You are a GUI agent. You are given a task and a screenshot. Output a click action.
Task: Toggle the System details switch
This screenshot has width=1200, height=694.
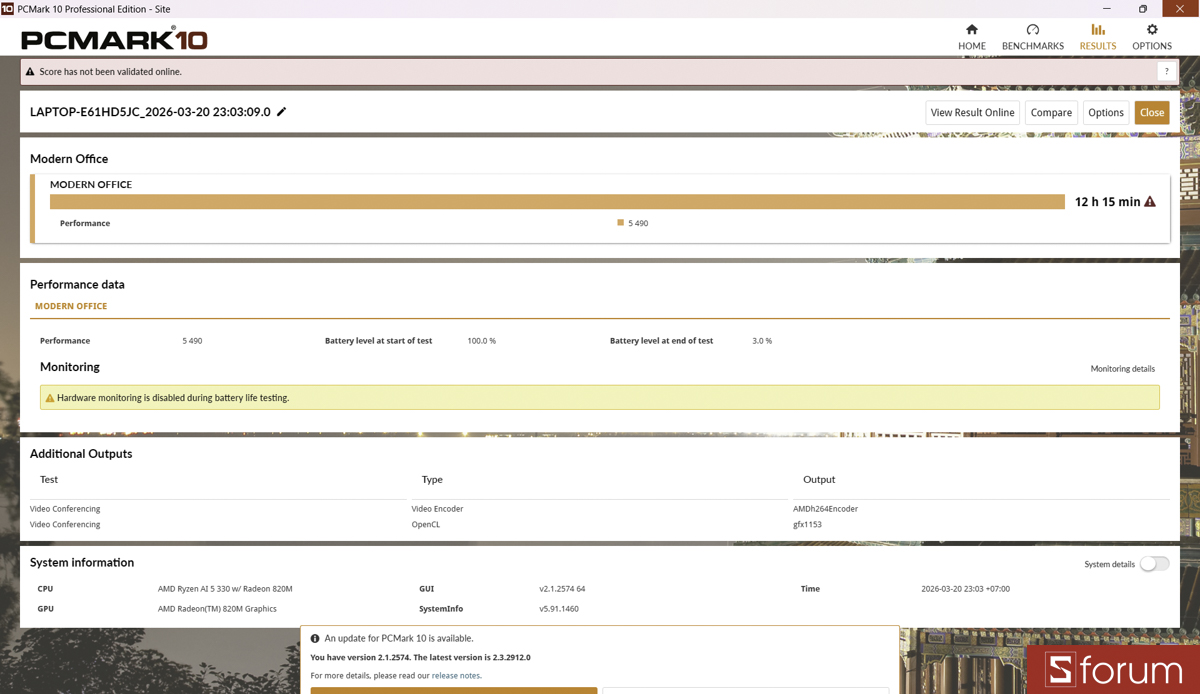pyautogui.click(x=1154, y=564)
